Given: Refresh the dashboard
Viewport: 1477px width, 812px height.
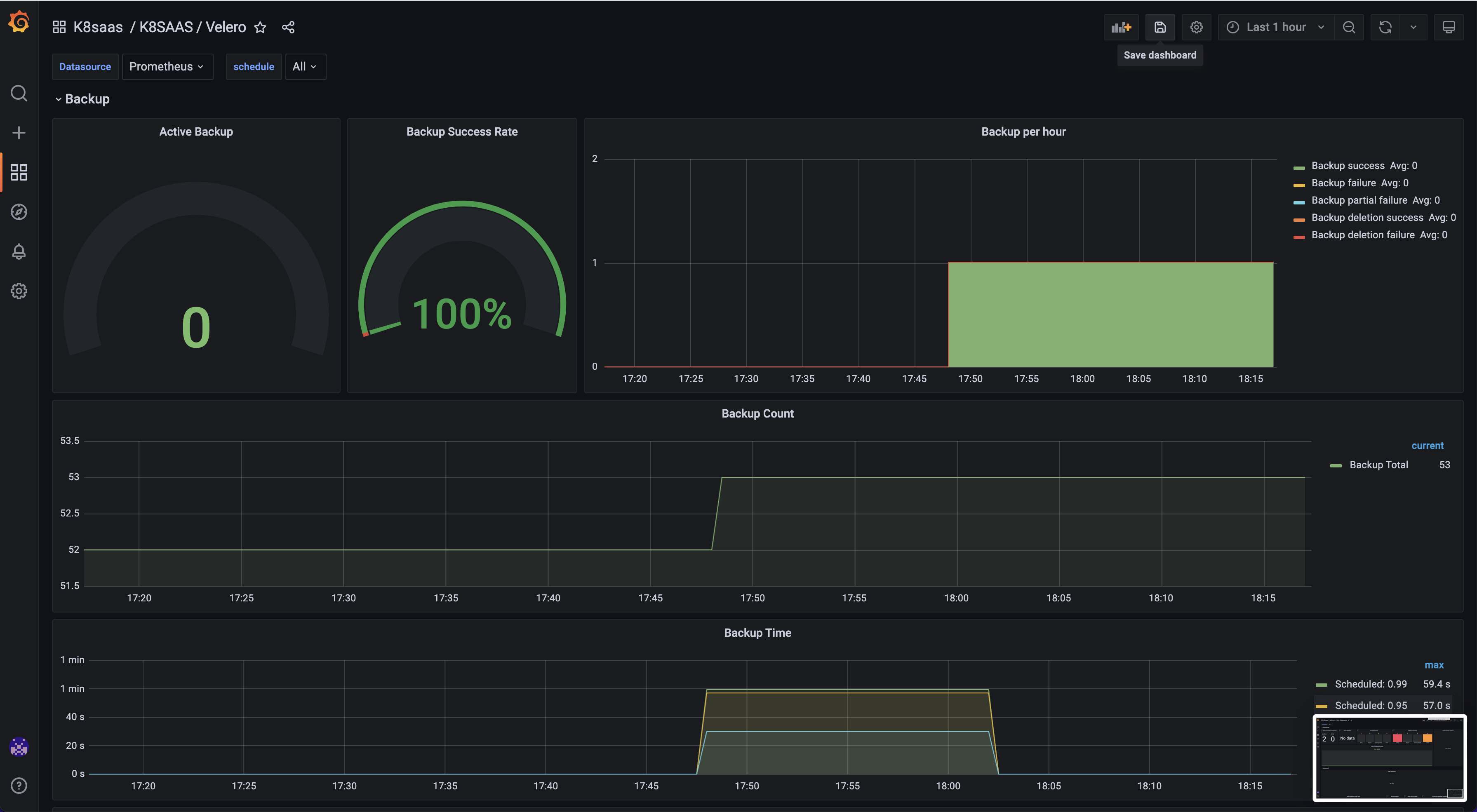Looking at the screenshot, I should (1385, 27).
